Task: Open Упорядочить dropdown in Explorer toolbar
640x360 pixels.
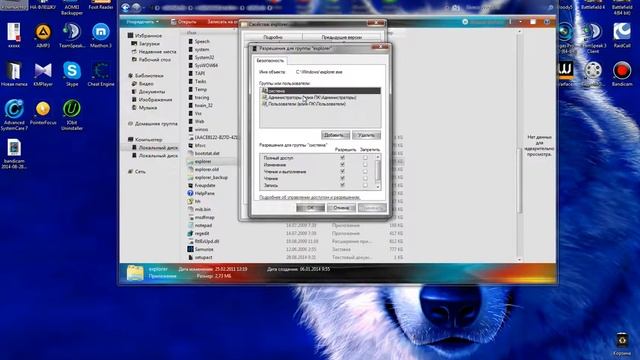Action: click(x=142, y=22)
